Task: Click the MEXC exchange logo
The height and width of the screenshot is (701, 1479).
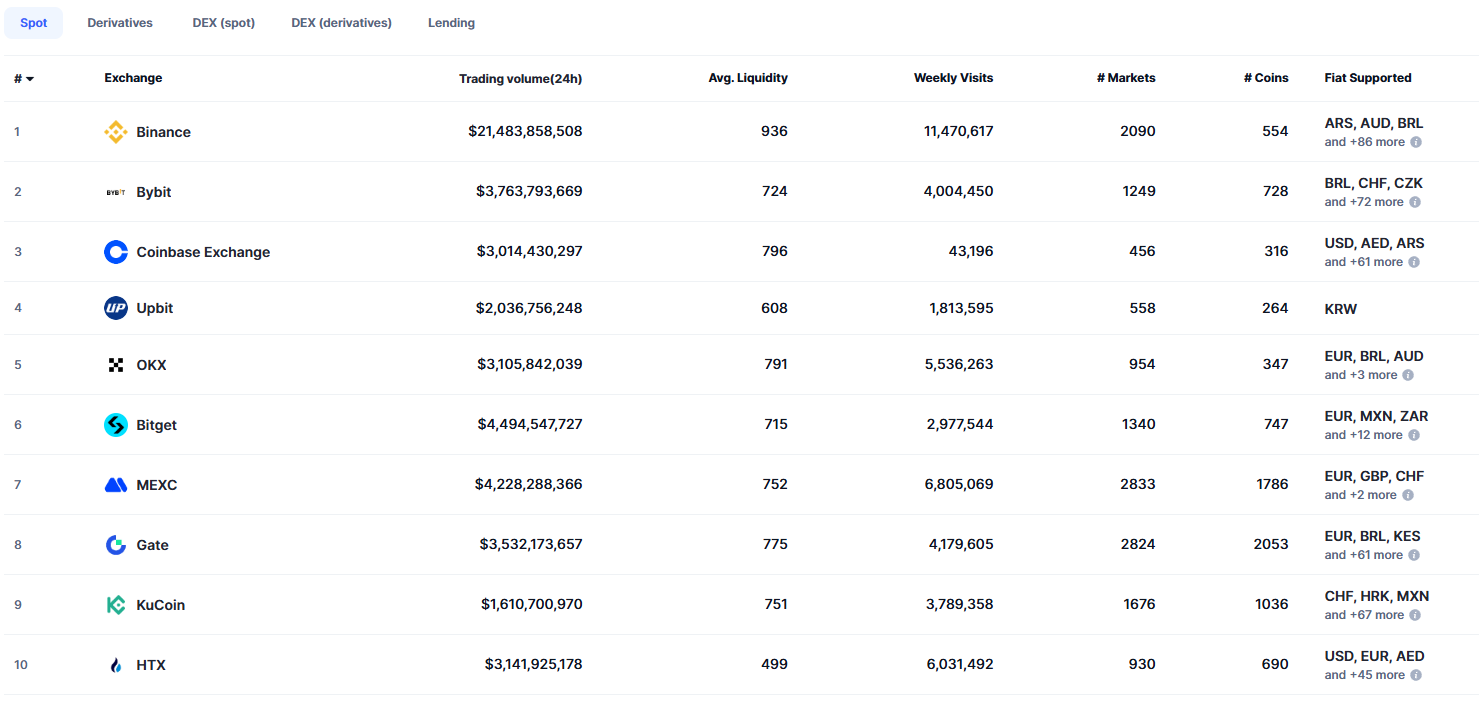Action: pyautogui.click(x=116, y=484)
